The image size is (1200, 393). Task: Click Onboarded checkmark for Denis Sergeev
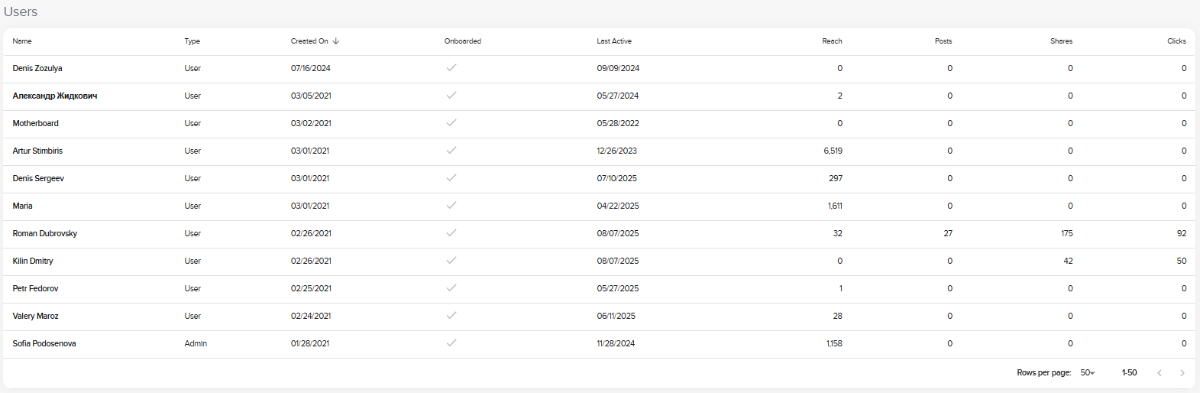click(x=451, y=178)
